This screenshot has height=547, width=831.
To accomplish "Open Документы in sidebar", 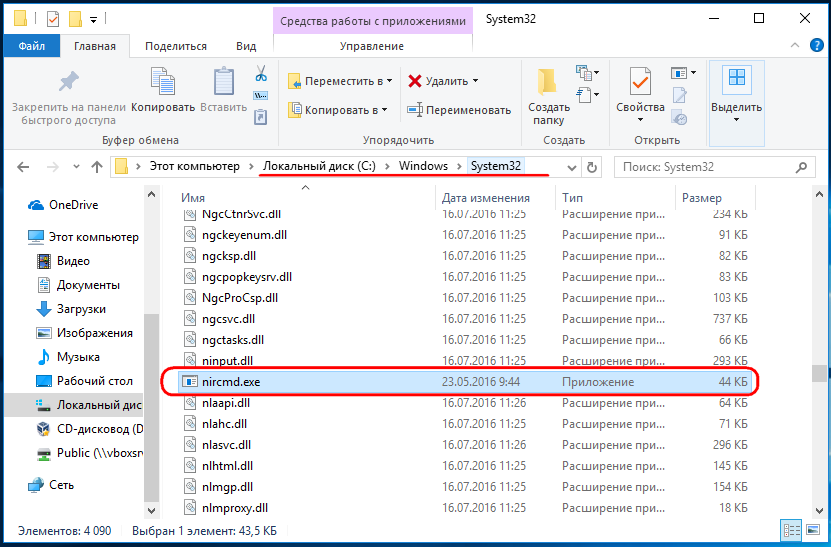I will click(x=78, y=285).
